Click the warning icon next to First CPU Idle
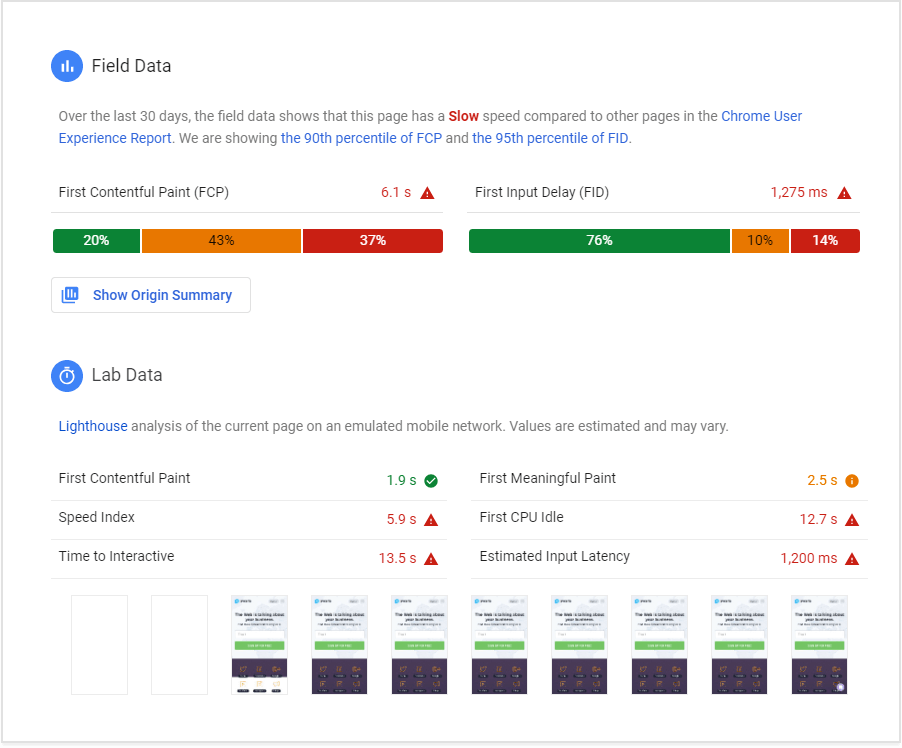 click(x=850, y=519)
